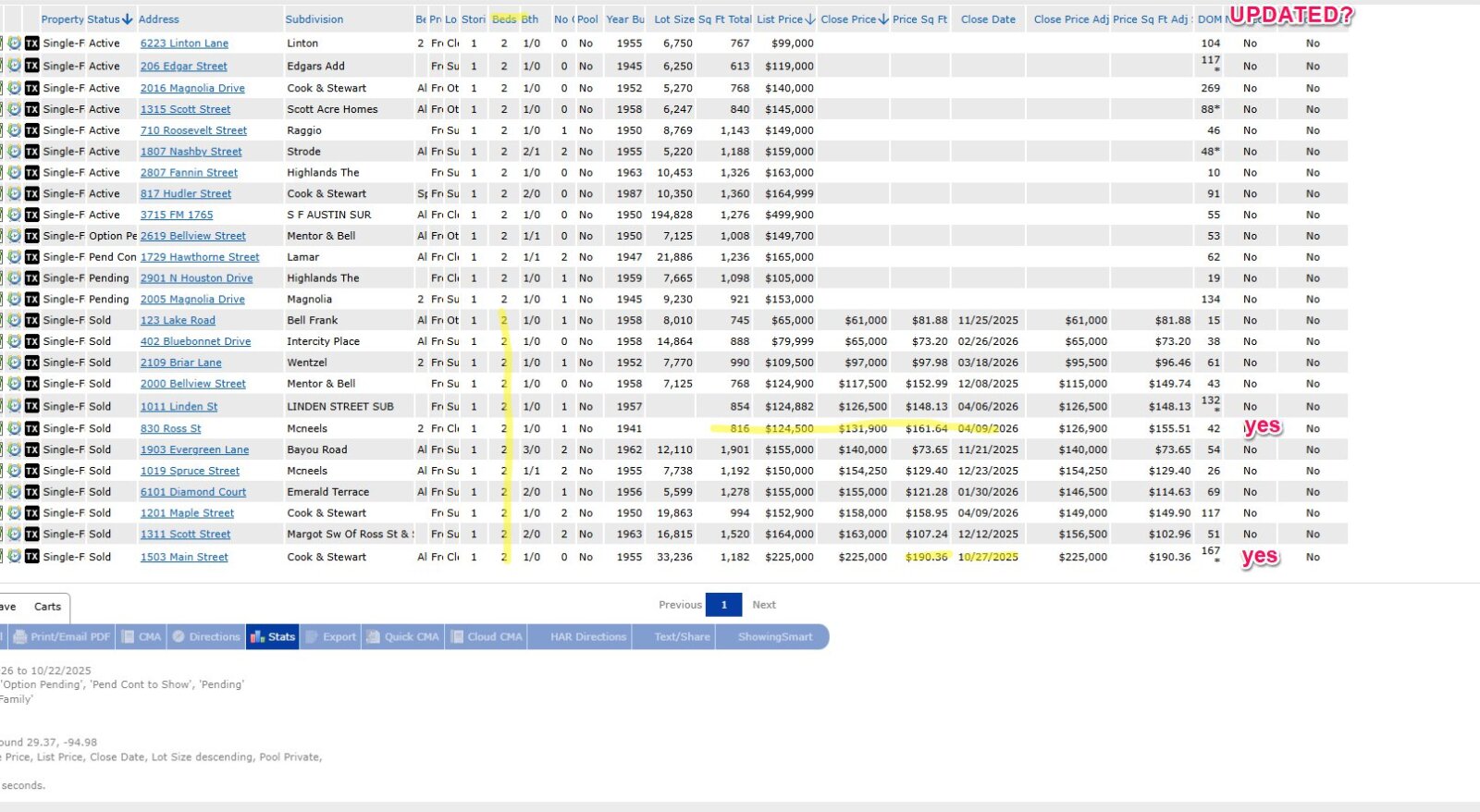
Task: Open the 2016 Magnolia Drive listing link
Action: [x=192, y=89]
